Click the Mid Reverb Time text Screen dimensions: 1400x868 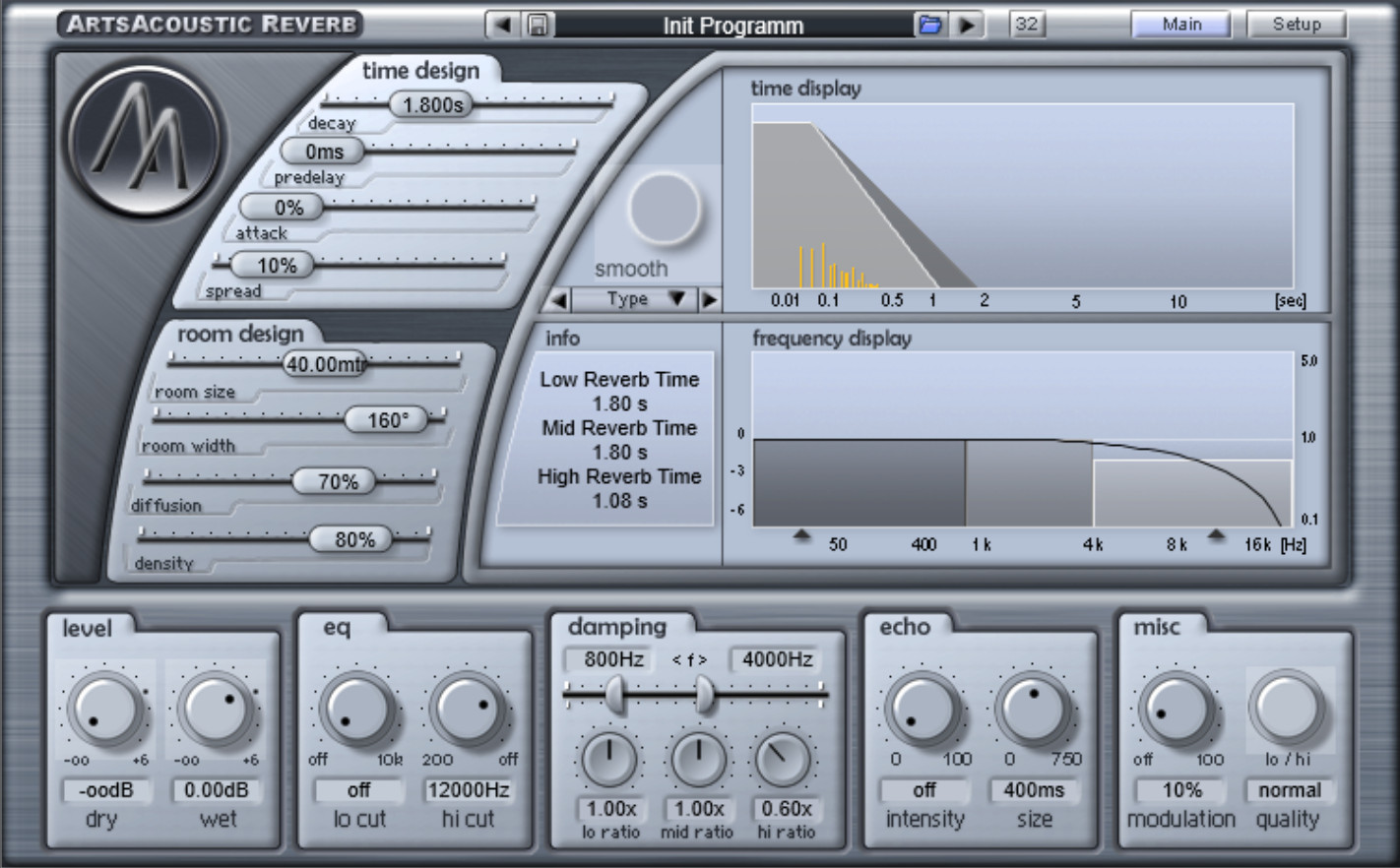pos(619,428)
